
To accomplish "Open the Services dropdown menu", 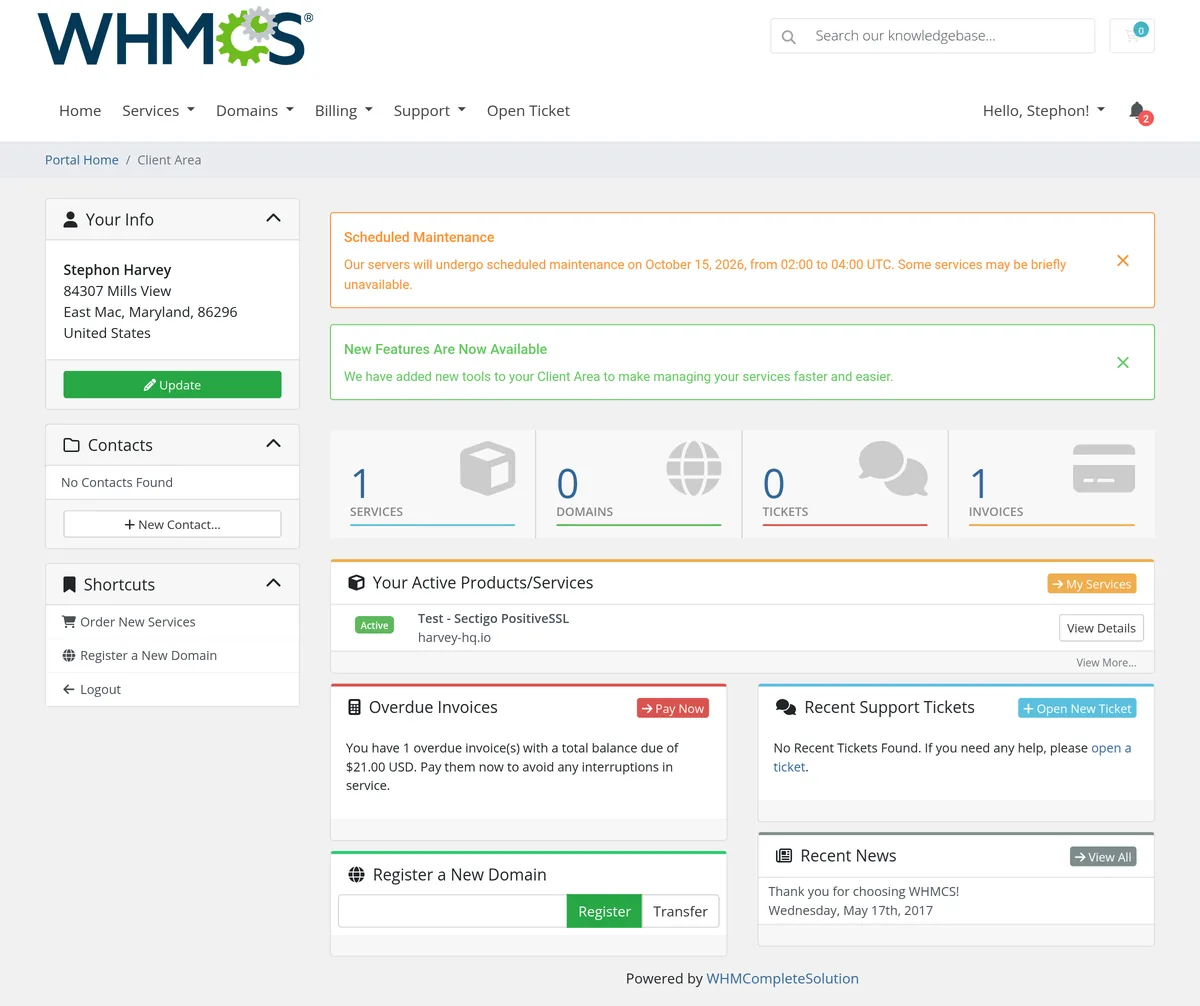I will coord(158,111).
